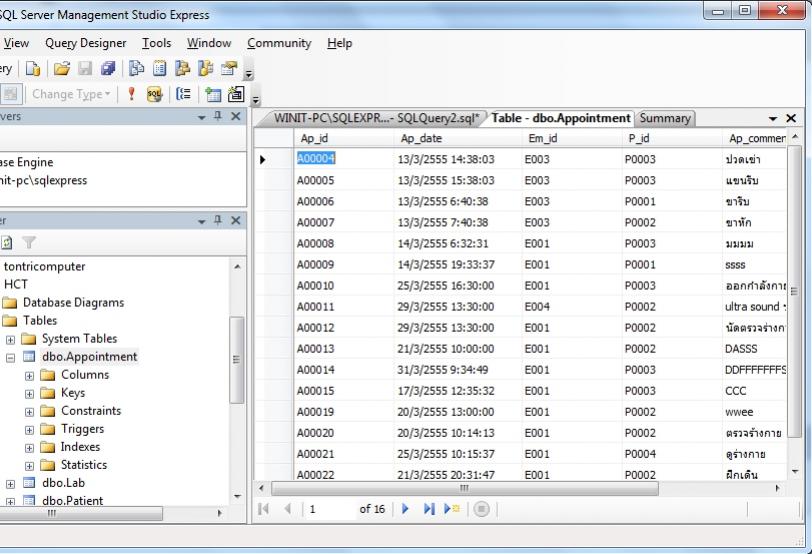The height and width of the screenshot is (554, 812).
Task: Select the A00010 cell
Action: click(x=343, y=286)
